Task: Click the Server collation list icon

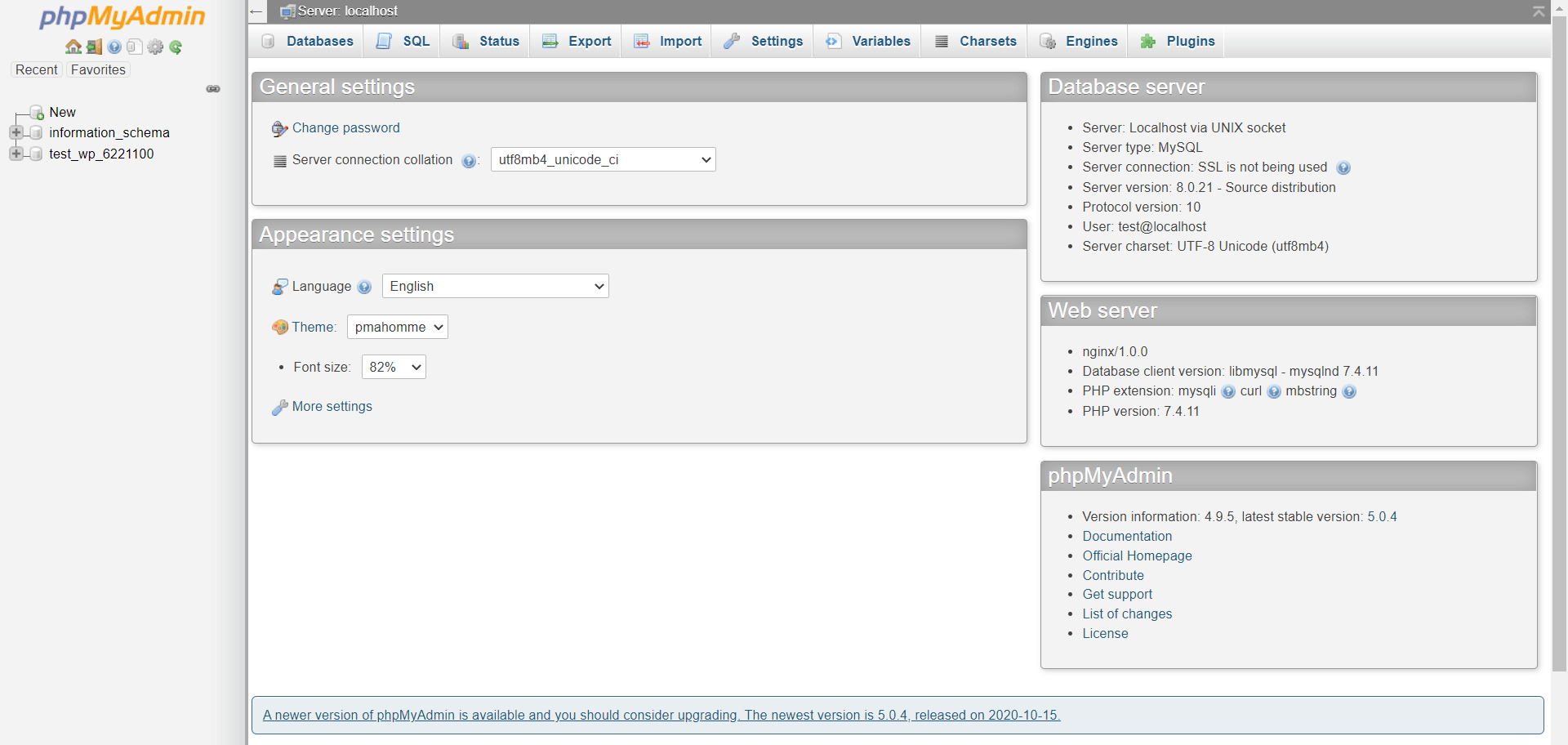Action: coord(280,161)
